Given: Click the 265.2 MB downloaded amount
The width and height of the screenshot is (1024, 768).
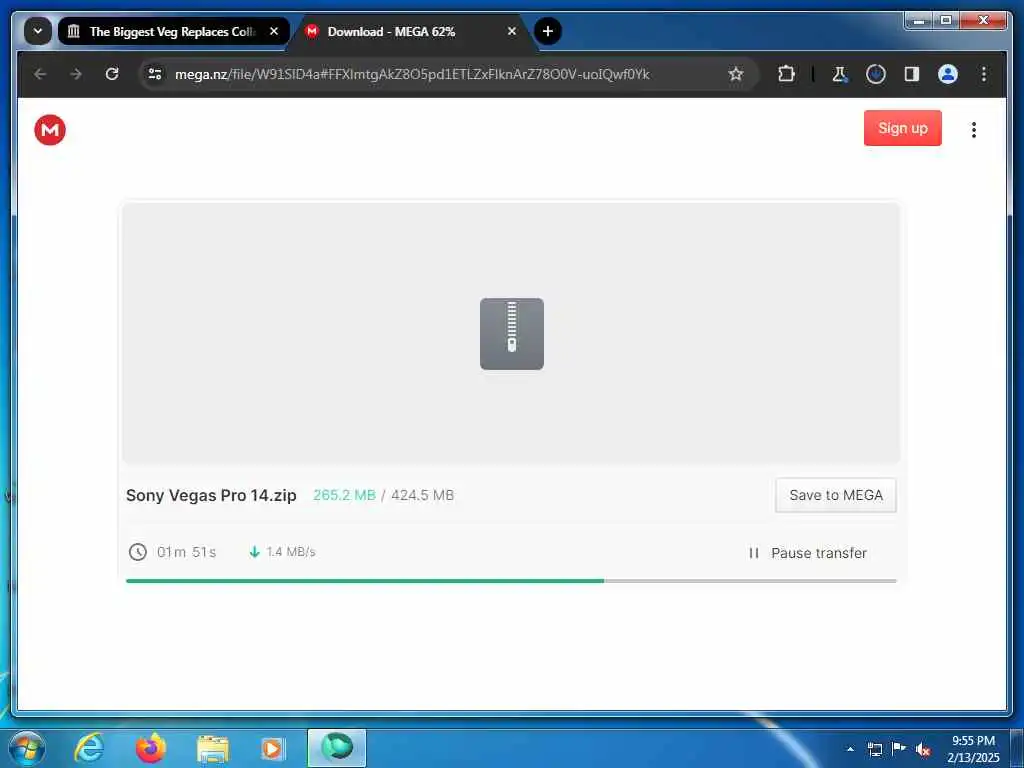Looking at the screenshot, I should click(x=344, y=495).
